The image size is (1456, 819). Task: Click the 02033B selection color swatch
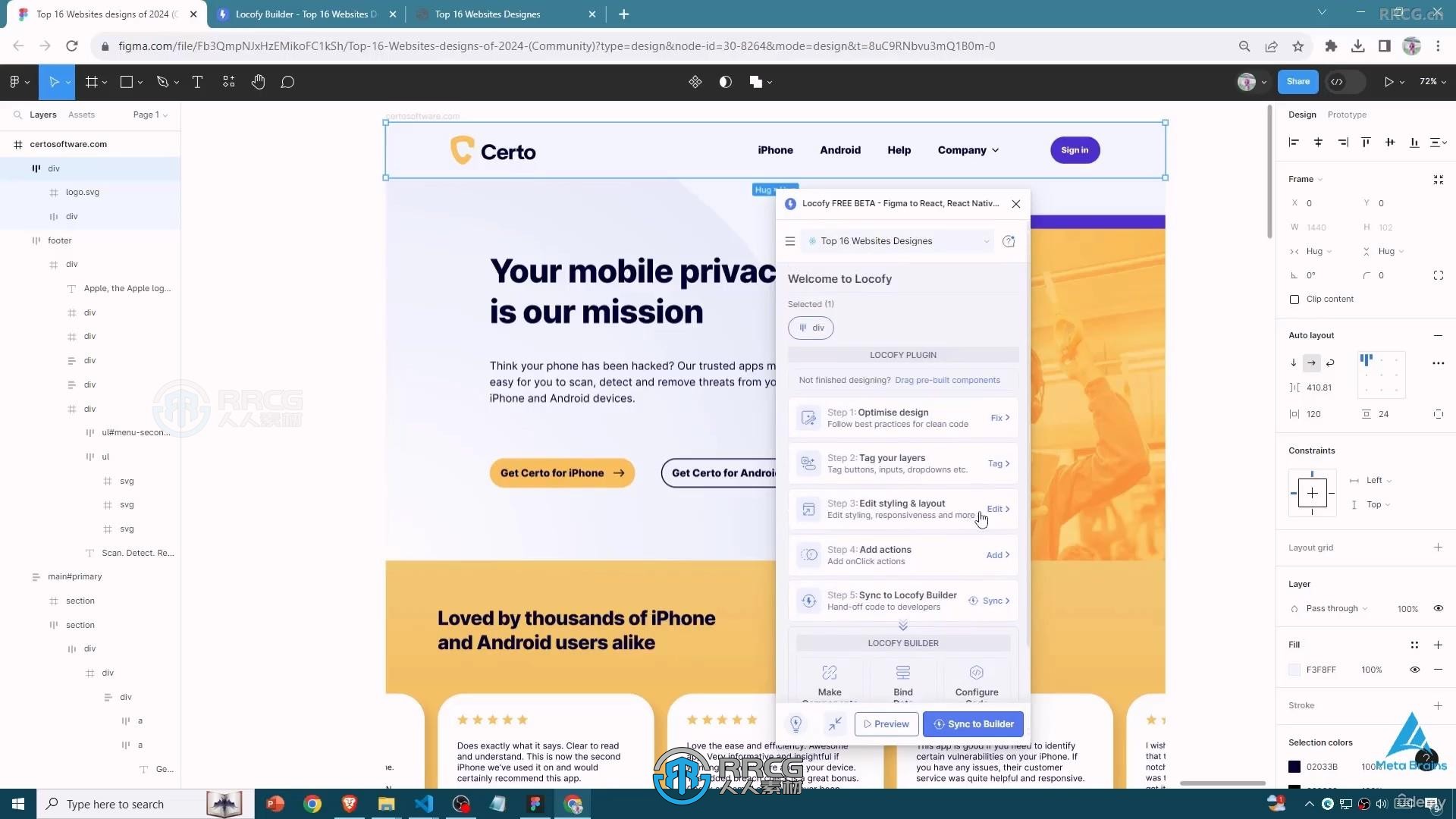tap(1294, 767)
